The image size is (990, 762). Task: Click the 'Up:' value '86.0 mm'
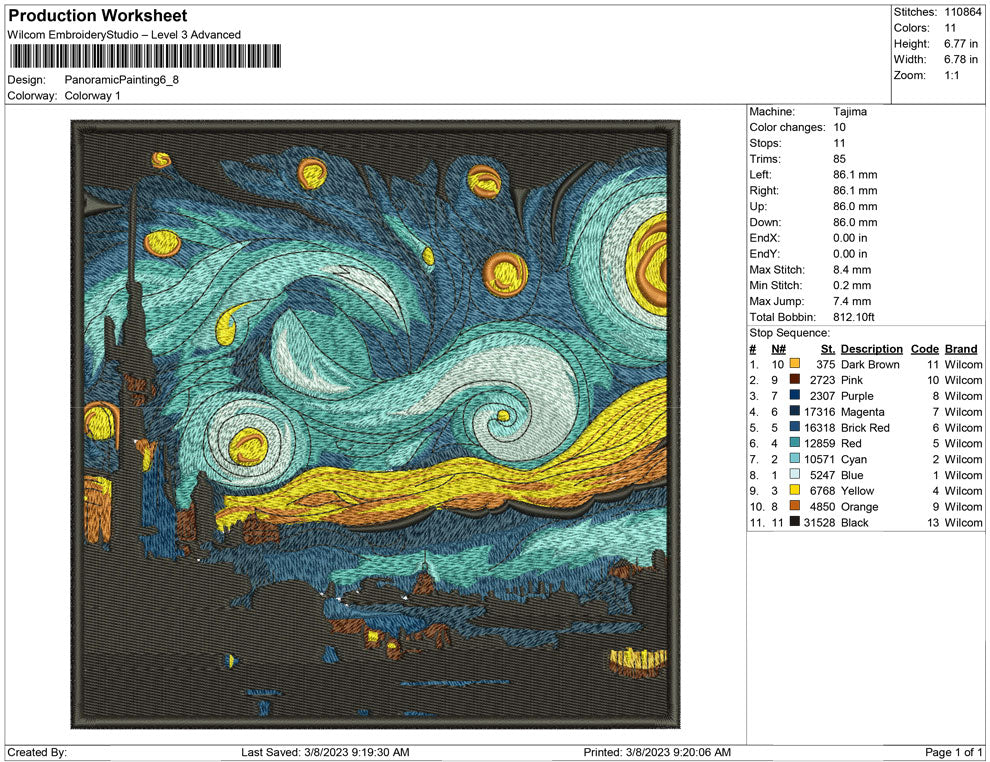(855, 206)
